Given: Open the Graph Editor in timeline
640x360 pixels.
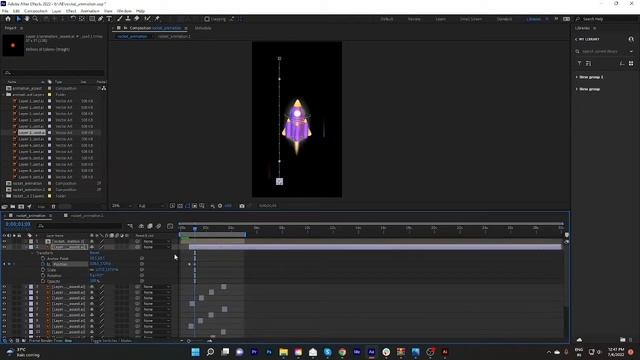Looking at the screenshot, I should (170, 226).
